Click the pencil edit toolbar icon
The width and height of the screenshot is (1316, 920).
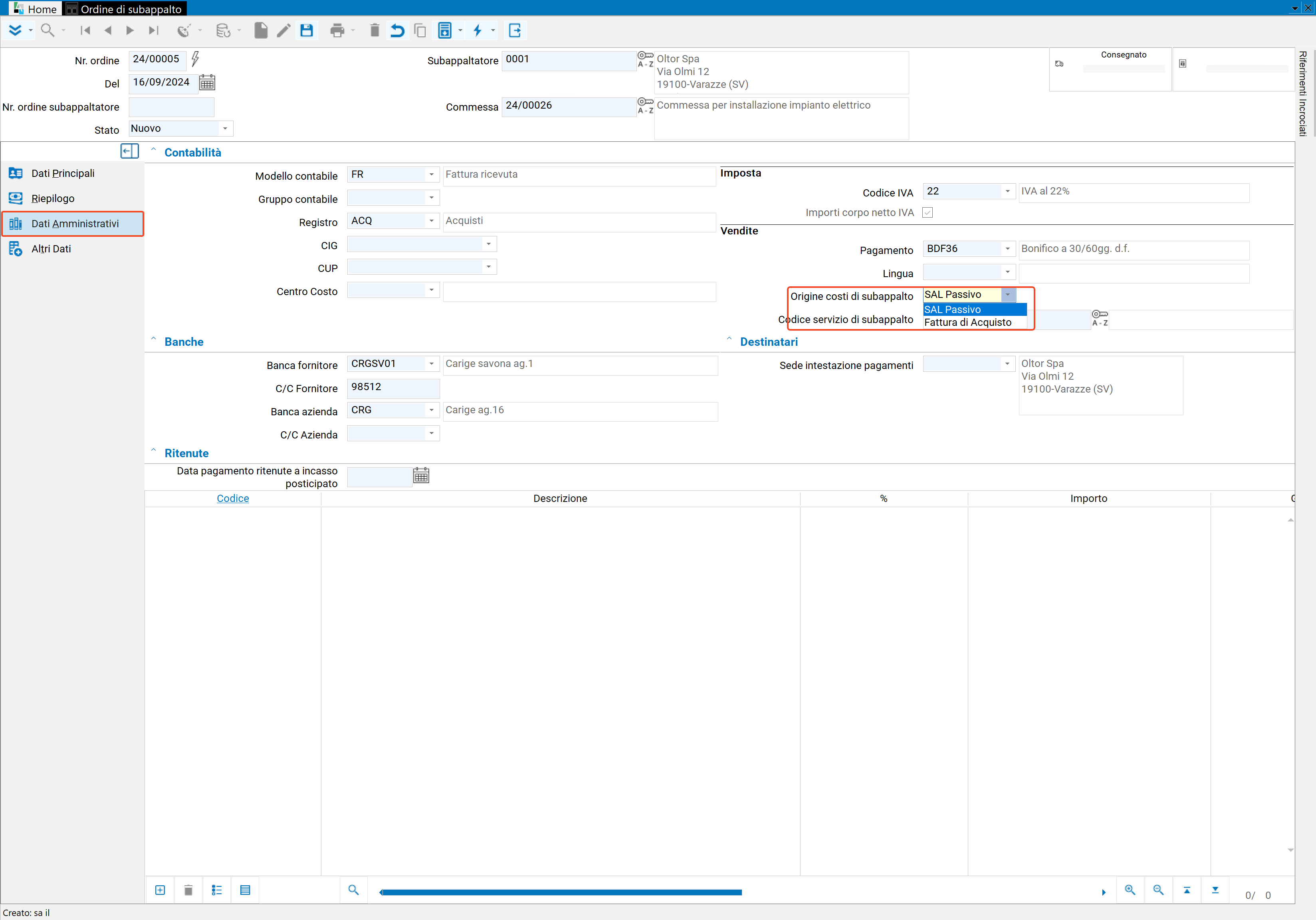pyautogui.click(x=284, y=30)
